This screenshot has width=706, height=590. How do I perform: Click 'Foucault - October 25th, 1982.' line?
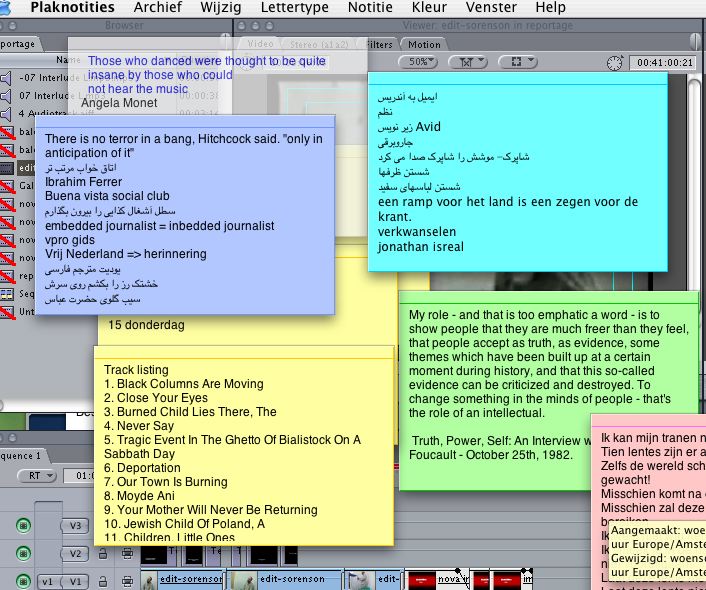click(491, 455)
